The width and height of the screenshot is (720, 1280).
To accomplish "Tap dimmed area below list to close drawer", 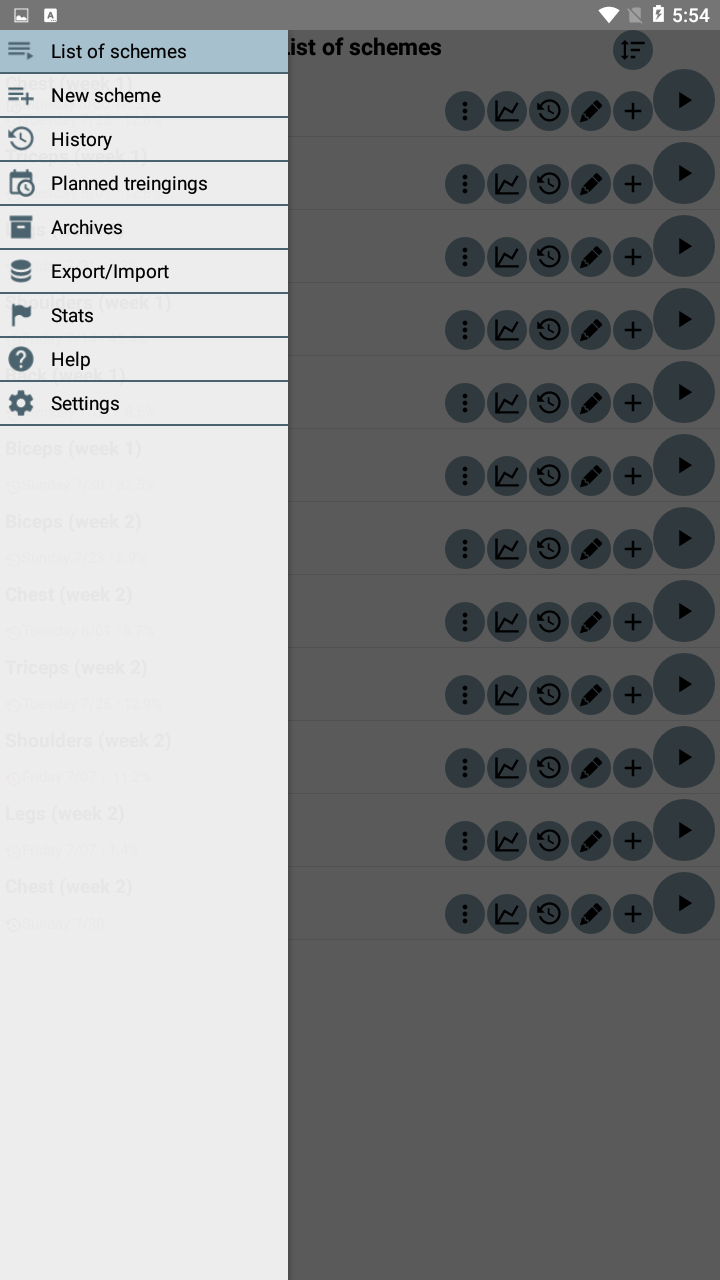I will click(x=500, y=1100).
